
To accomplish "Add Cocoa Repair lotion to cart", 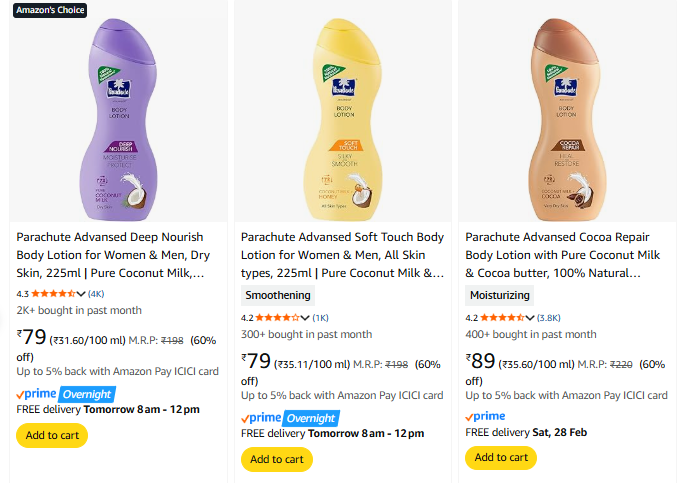I will coord(501,457).
